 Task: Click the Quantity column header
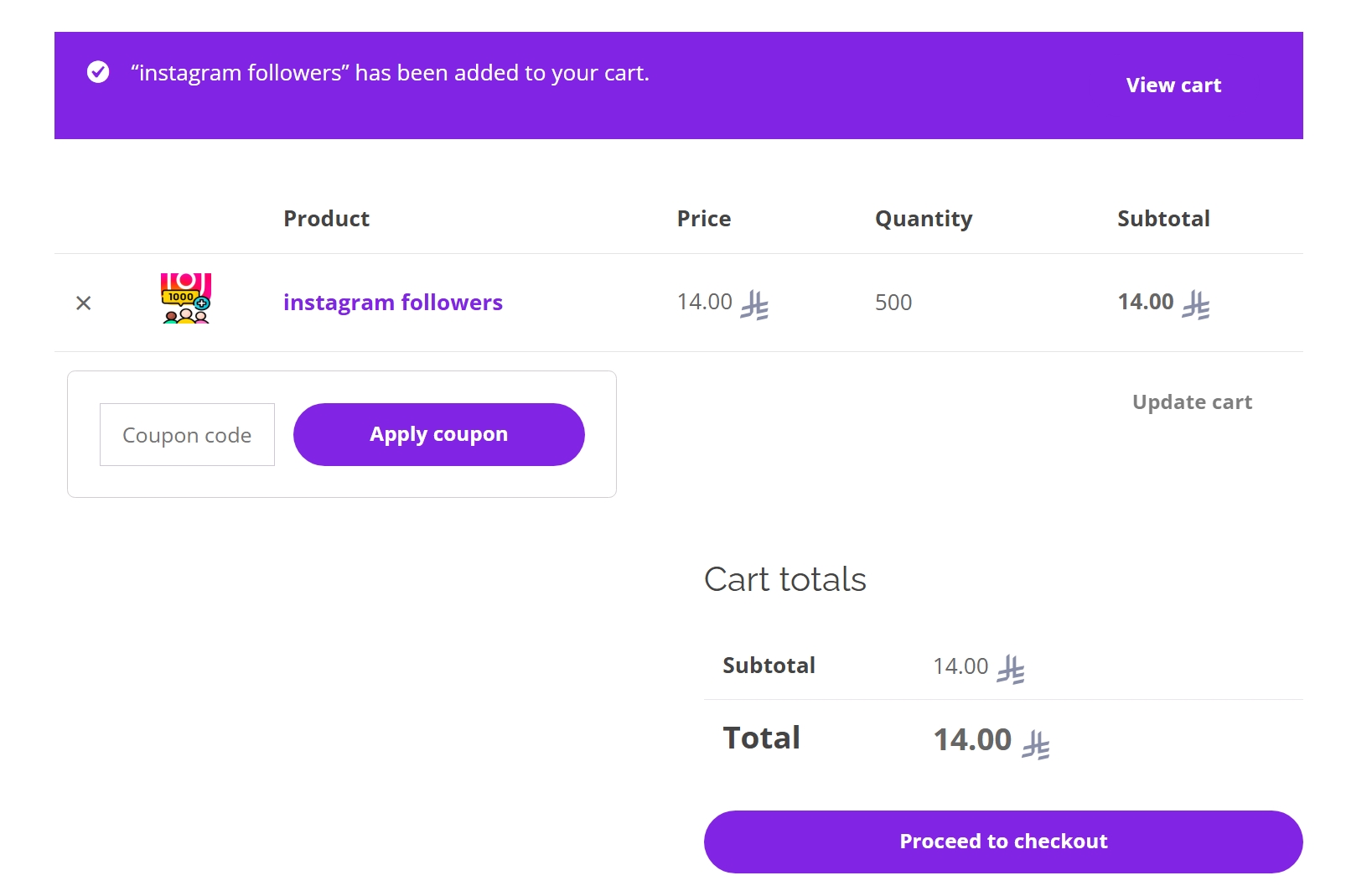924,220
